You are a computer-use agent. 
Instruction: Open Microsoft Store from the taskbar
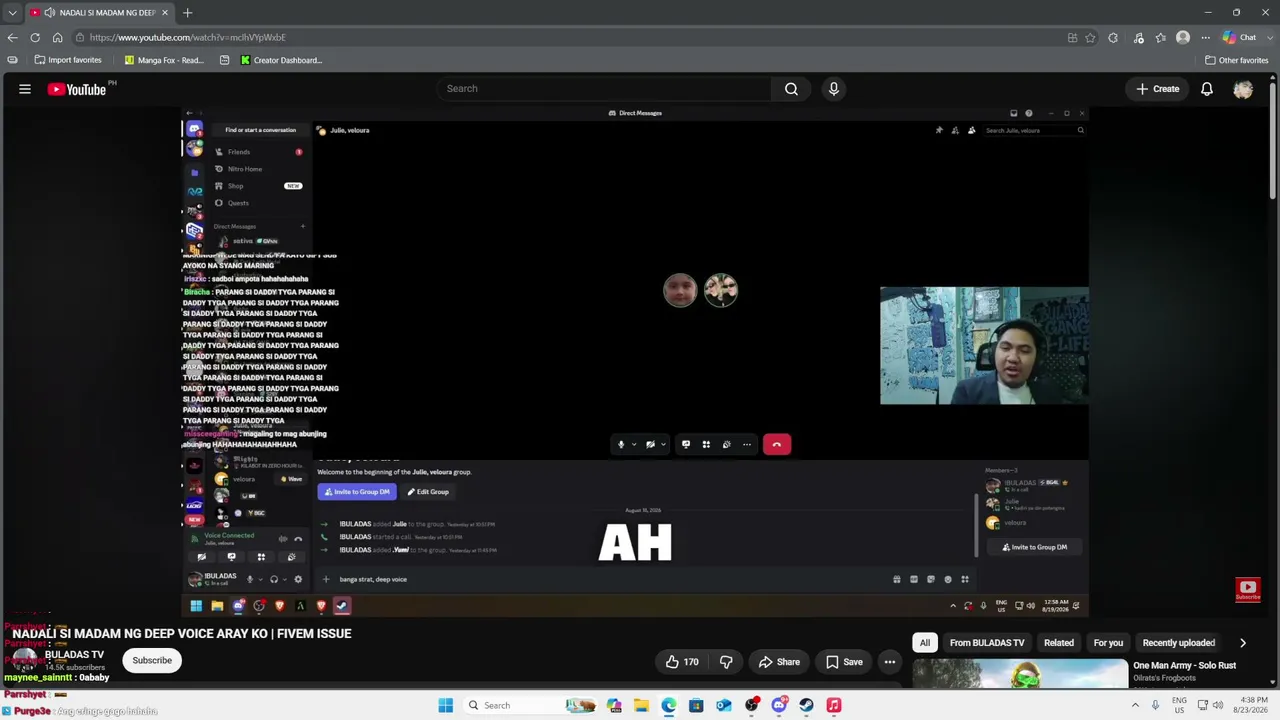[696, 706]
